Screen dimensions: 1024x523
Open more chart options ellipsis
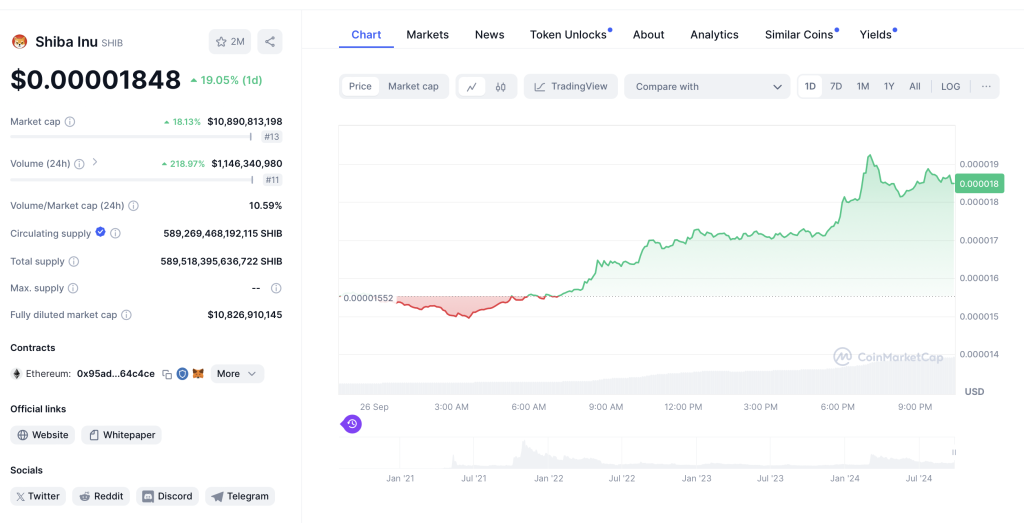986,86
